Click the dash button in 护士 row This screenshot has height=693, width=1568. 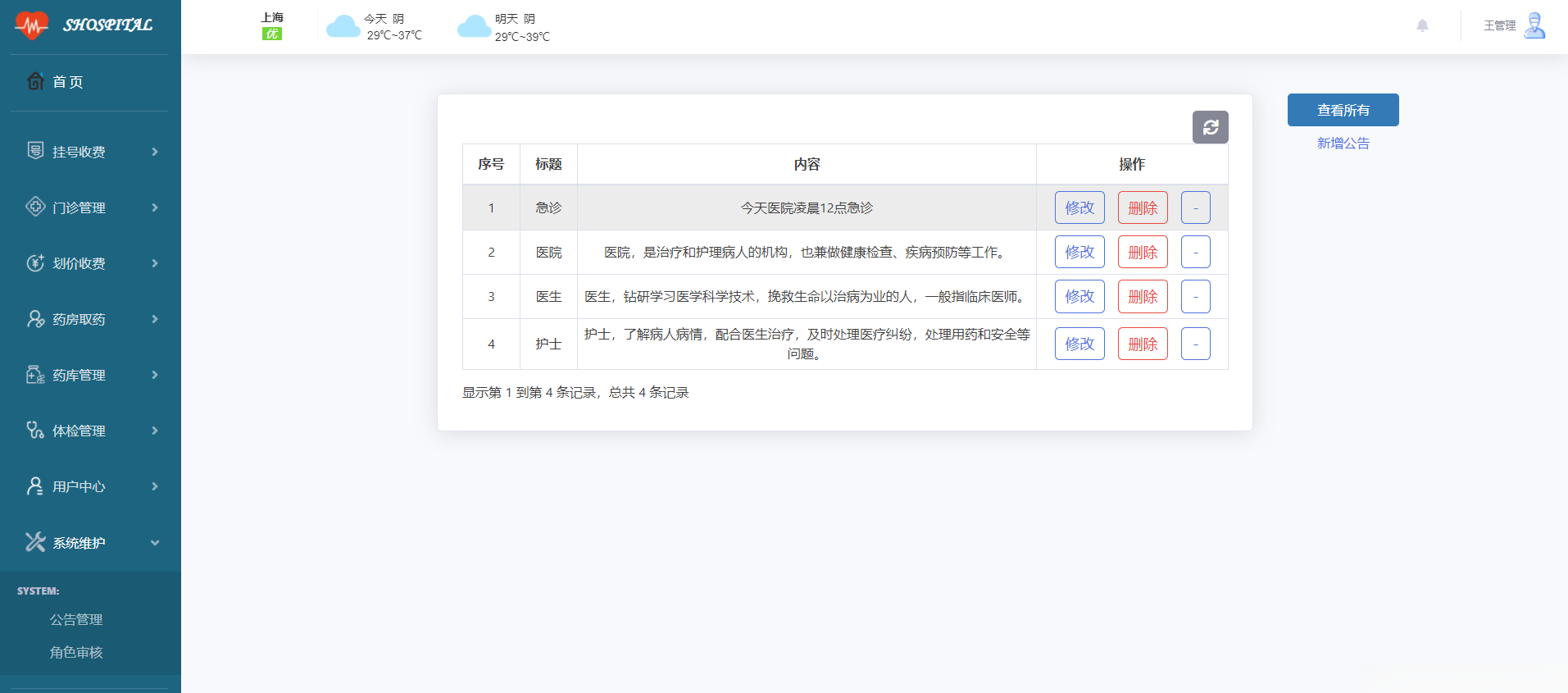point(1195,344)
